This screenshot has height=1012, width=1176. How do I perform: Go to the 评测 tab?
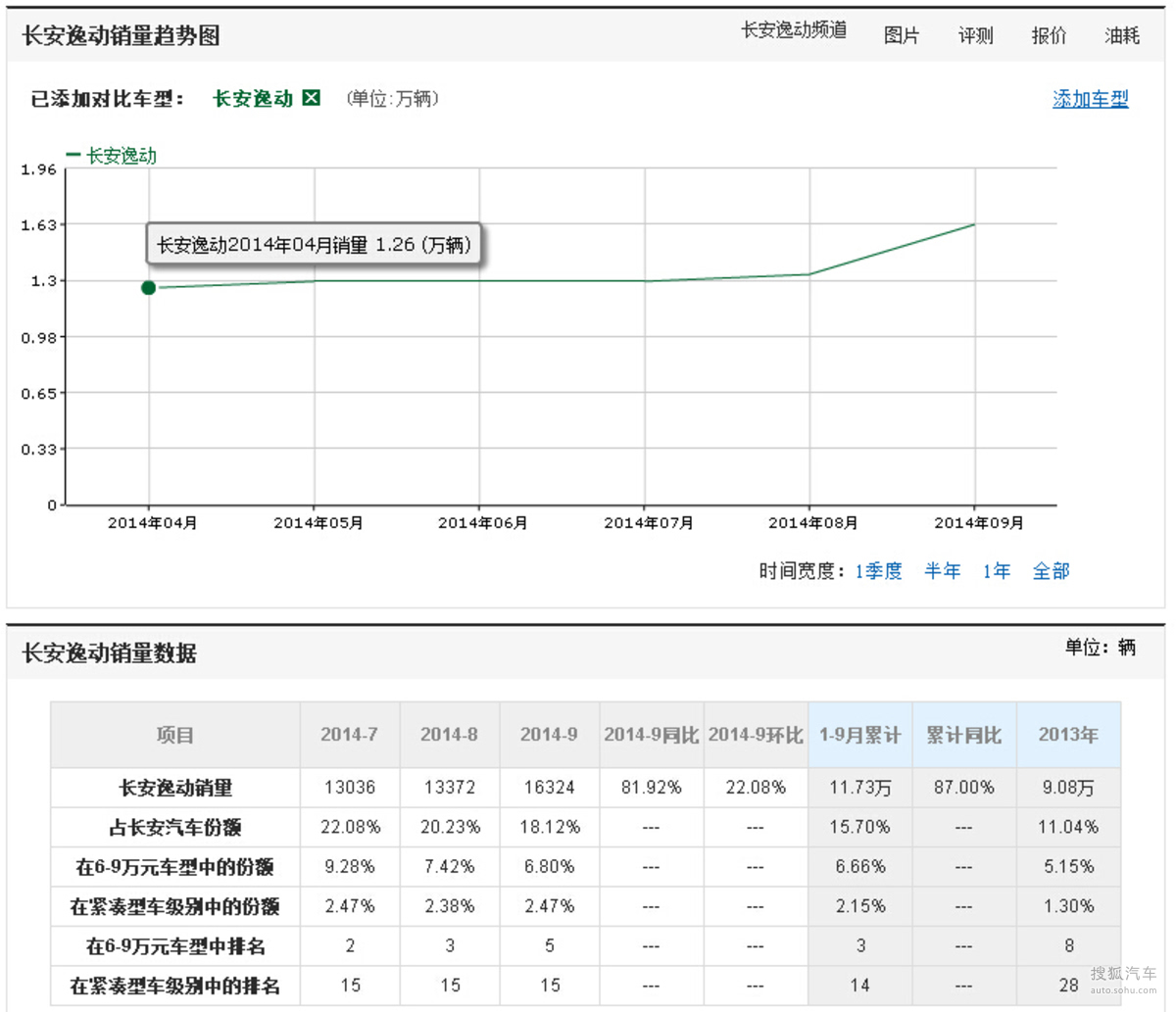click(x=975, y=36)
